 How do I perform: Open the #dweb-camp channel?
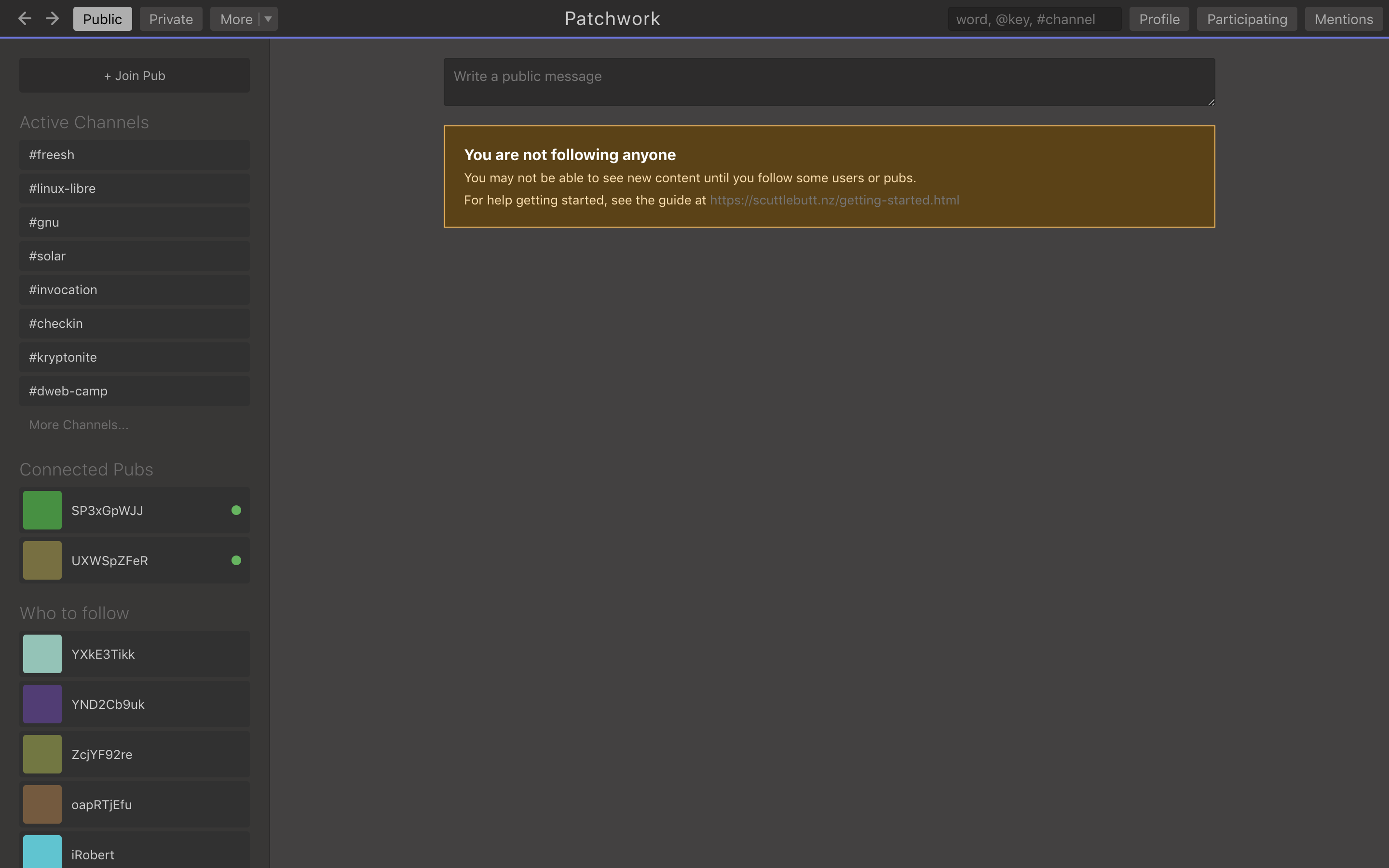point(134,391)
